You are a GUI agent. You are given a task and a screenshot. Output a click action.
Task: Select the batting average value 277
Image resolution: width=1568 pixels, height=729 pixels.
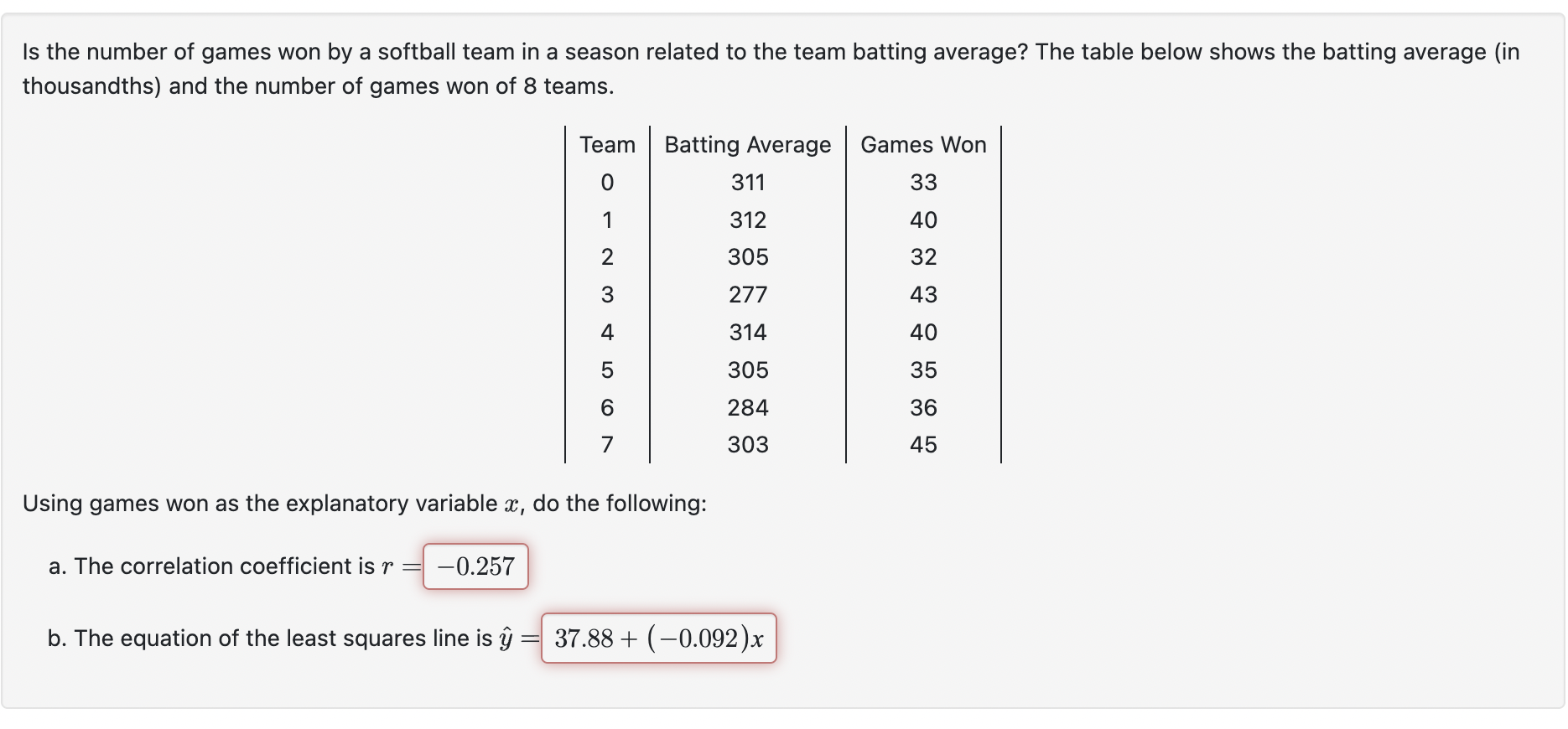[x=747, y=294]
